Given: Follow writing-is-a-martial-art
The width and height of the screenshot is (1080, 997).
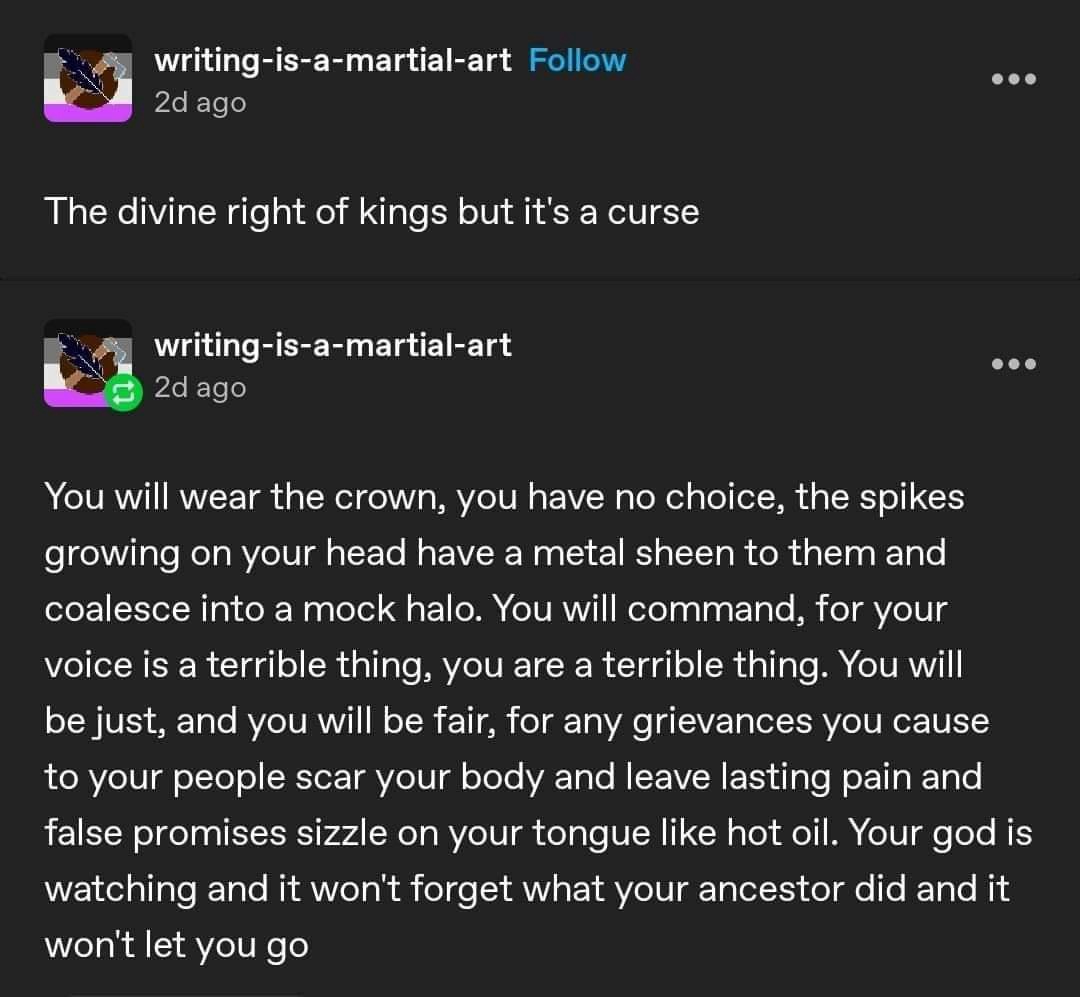Looking at the screenshot, I should point(577,60).
